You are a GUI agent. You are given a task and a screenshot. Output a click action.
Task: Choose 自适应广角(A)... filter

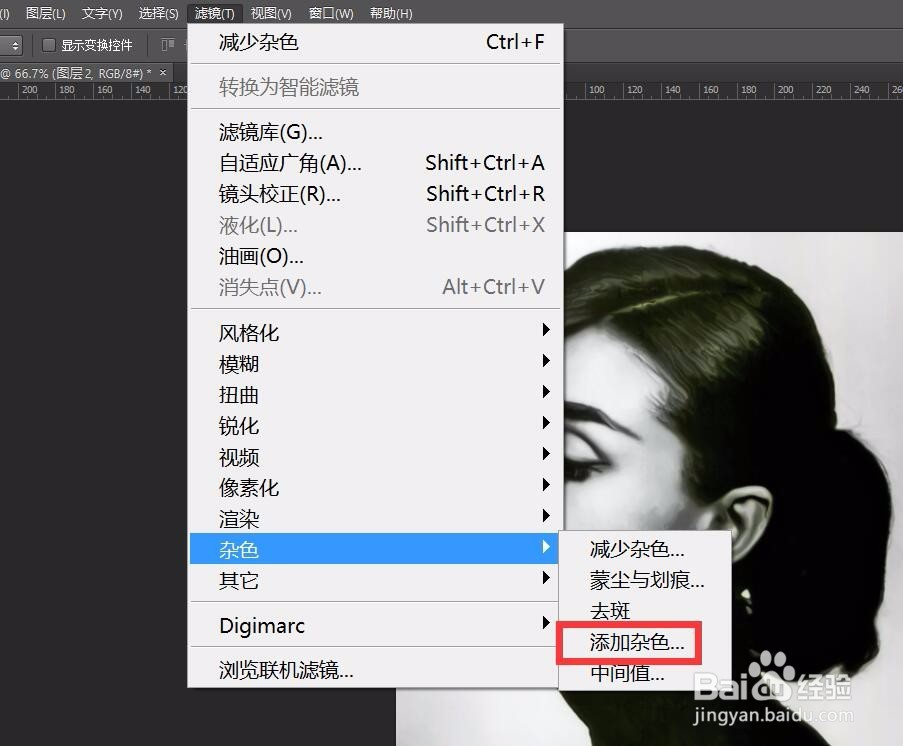click(376, 163)
